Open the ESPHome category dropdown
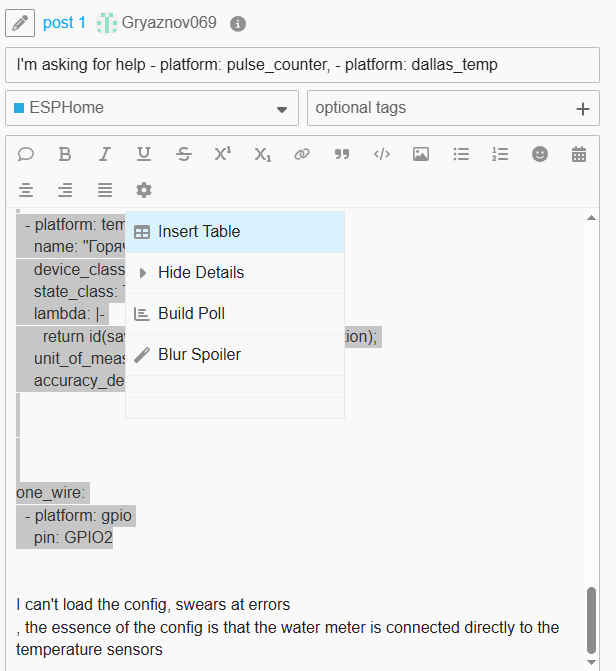The width and height of the screenshot is (616, 671). [152, 108]
